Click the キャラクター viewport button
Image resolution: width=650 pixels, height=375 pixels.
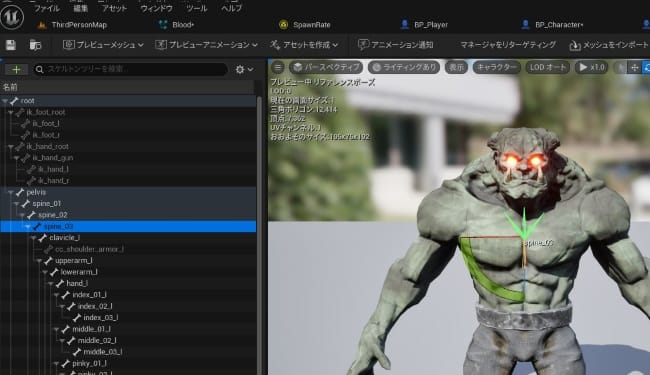point(496,67)
